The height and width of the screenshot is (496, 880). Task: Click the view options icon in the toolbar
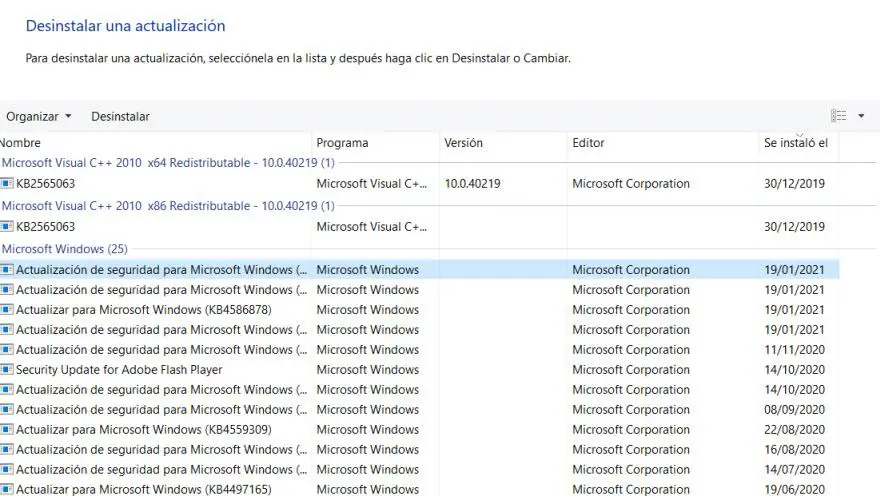[839, 116]
